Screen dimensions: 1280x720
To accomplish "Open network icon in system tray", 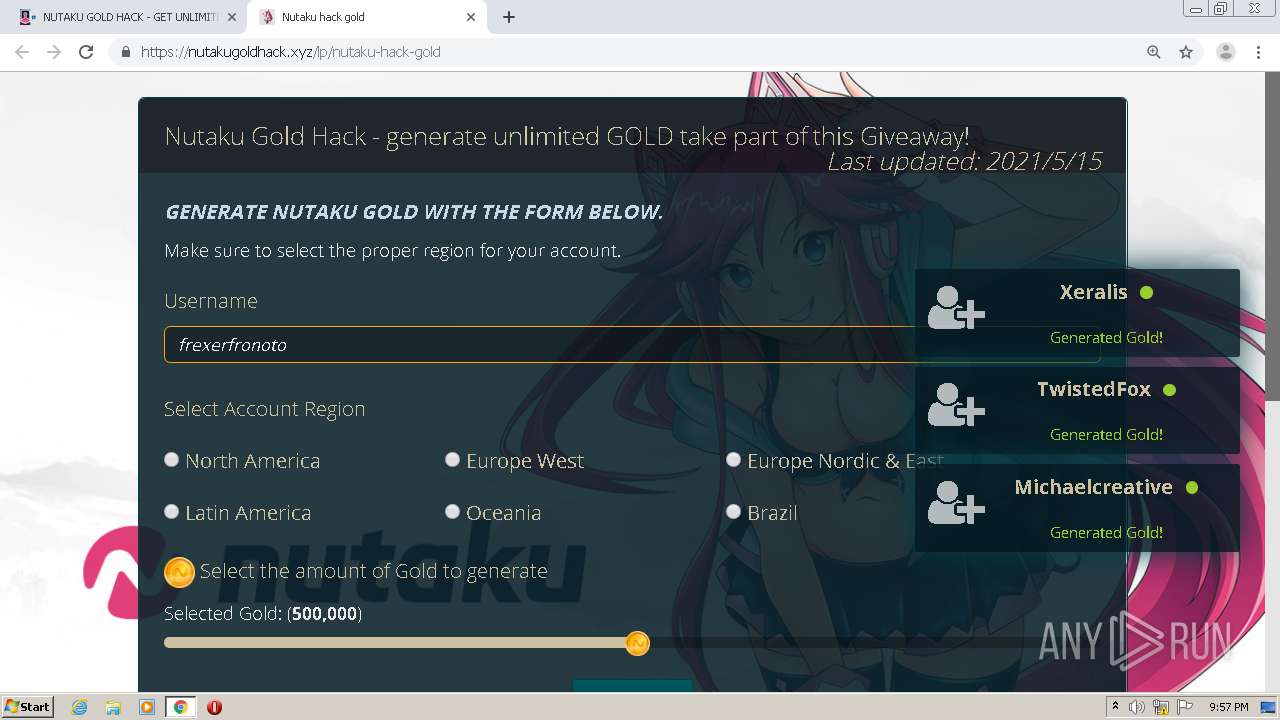I will [1161, 707].
